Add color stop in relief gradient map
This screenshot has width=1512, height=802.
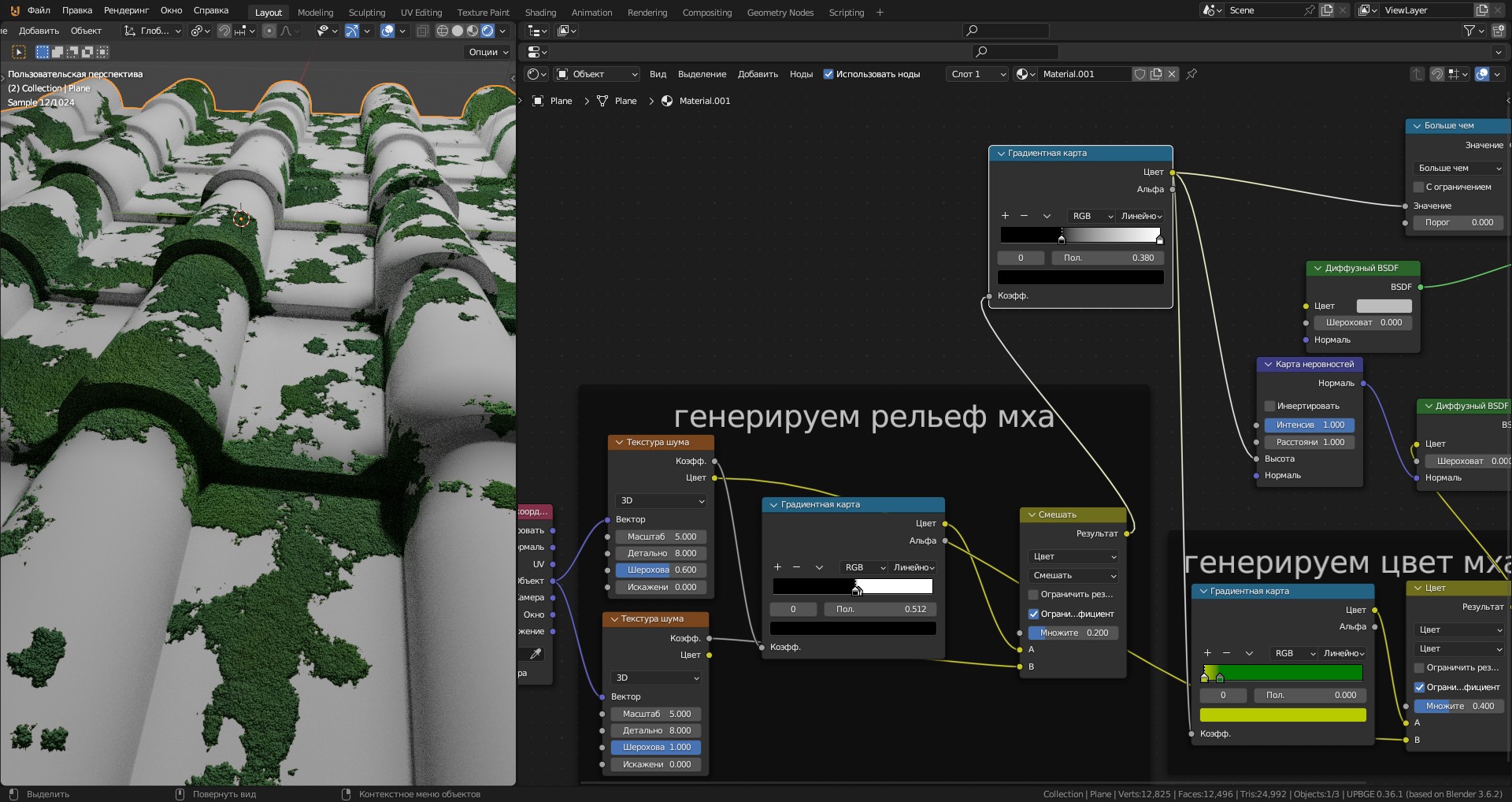pyautogui.click(x=777, y=567)
